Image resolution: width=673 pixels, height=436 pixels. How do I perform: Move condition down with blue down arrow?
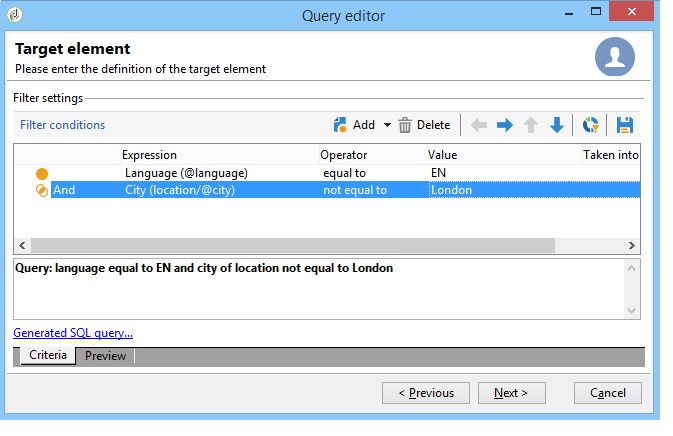coord(557,125)
